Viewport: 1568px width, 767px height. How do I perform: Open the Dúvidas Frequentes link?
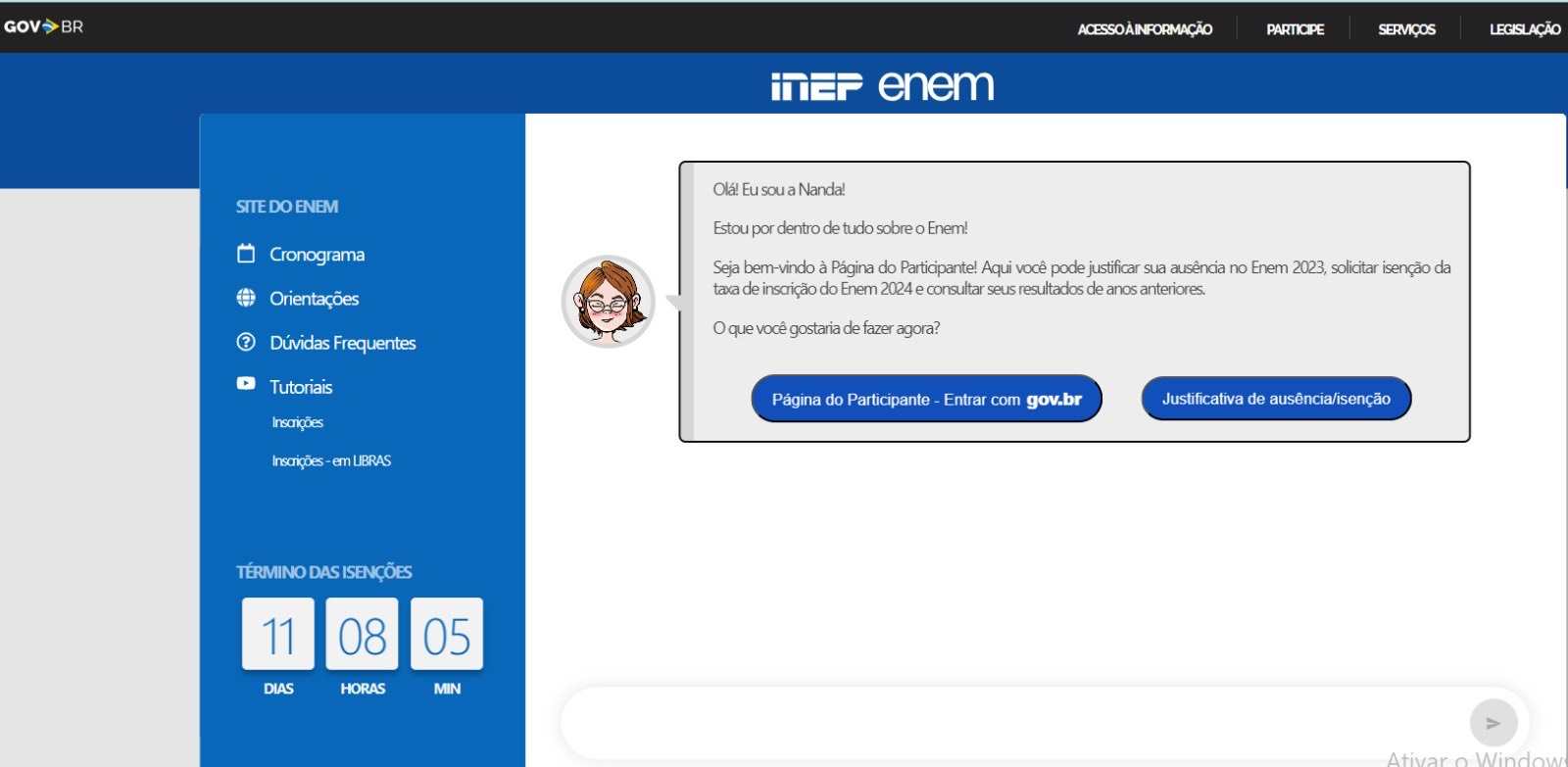coord(342,343)
